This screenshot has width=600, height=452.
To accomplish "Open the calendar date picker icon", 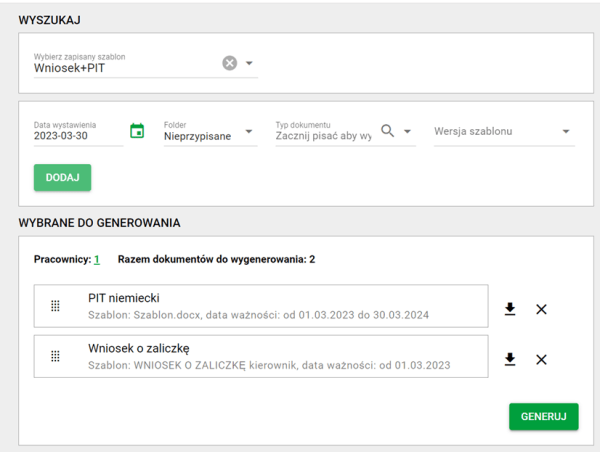I will point(137,131).
